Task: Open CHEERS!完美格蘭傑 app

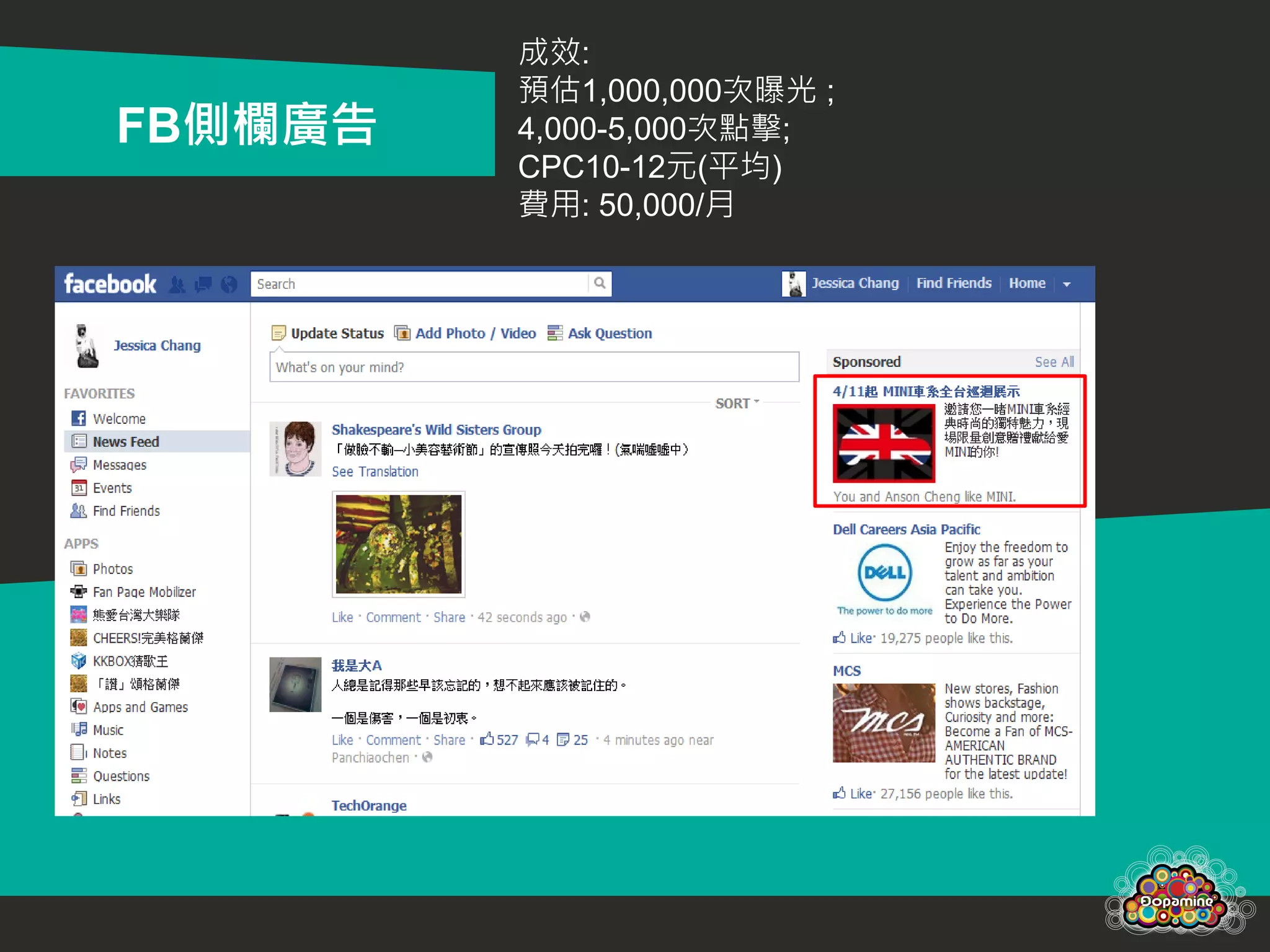Action: click(137, 638)
